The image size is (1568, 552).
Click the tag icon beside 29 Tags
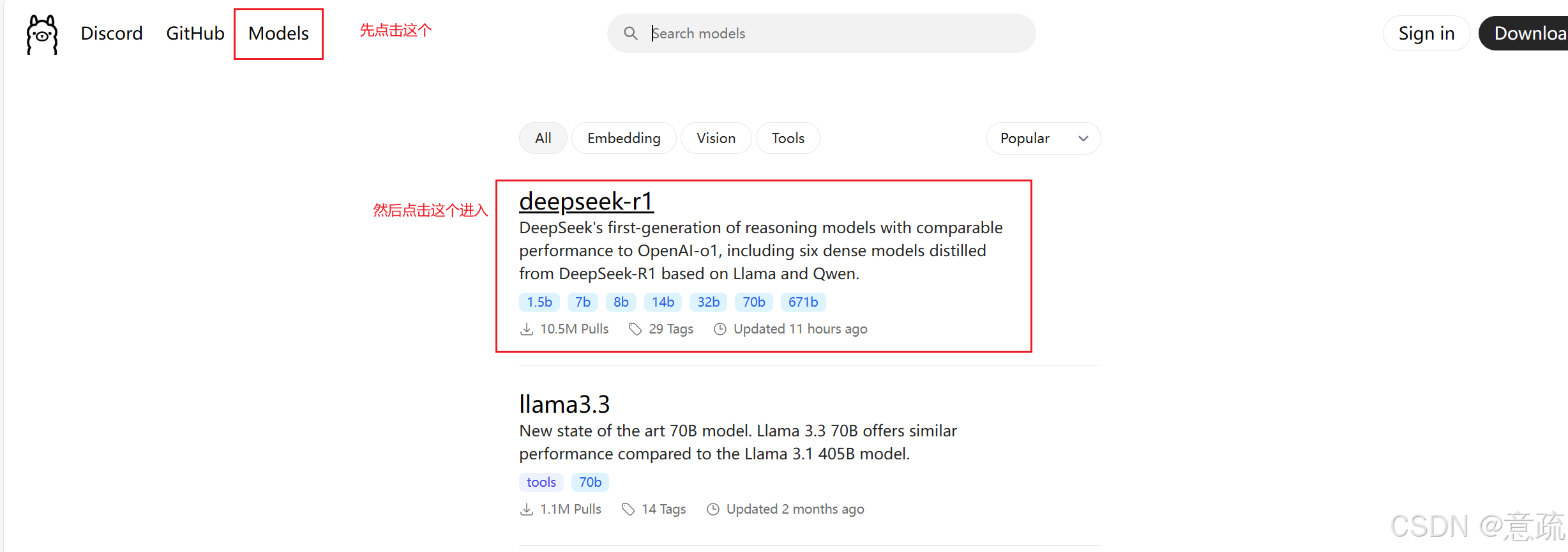coord(635,329)
